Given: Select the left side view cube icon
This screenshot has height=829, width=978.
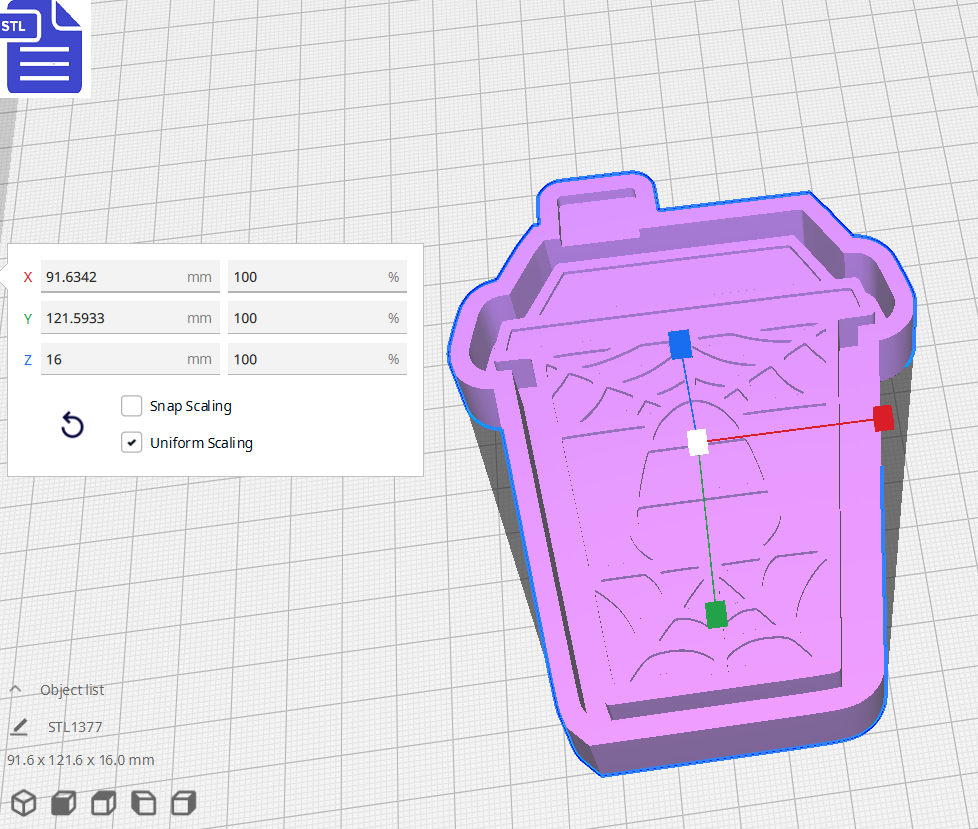Looking at the screenshot, I should (x=144, y=802).
